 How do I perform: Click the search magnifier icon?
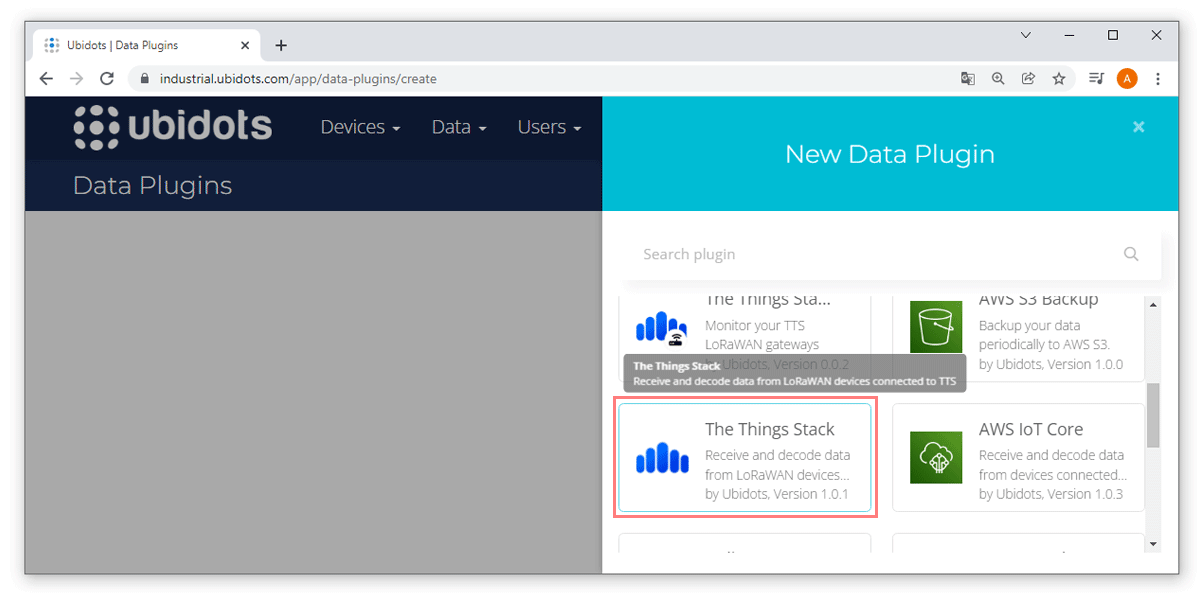tap(1131, 254)
